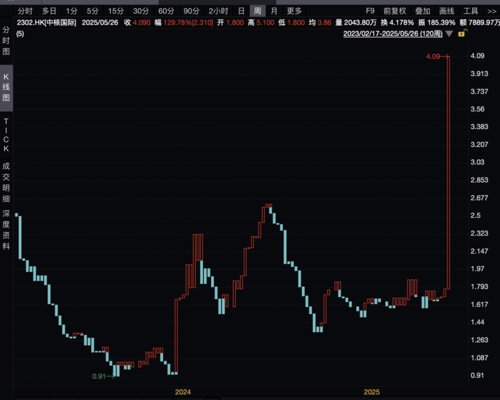The height and width of the screenshot is (400, 500).
Task: Open the 工具 tools menu
Action: coord(471,11)
